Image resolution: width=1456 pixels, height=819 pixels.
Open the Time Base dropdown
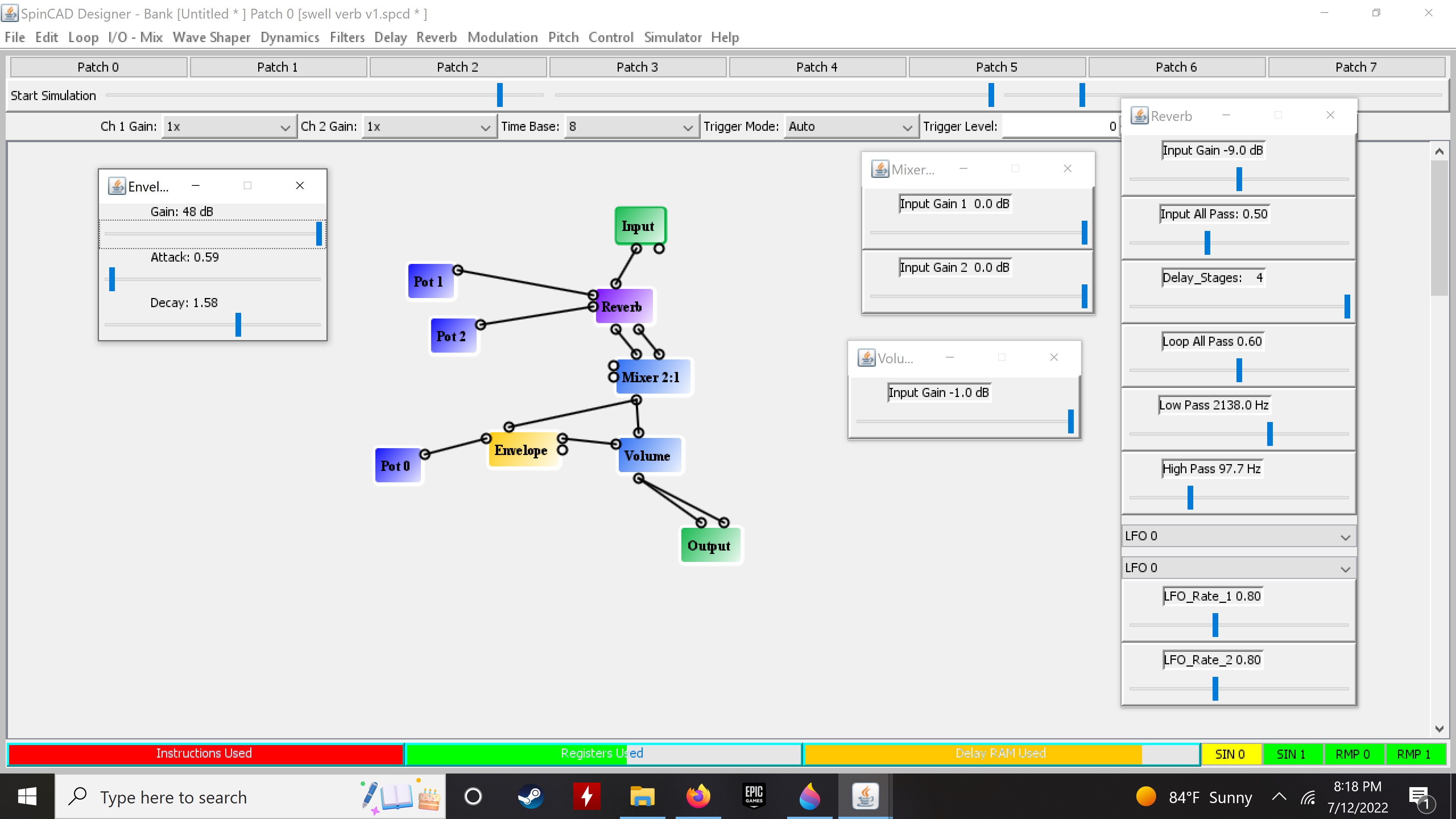click(630, 127)
